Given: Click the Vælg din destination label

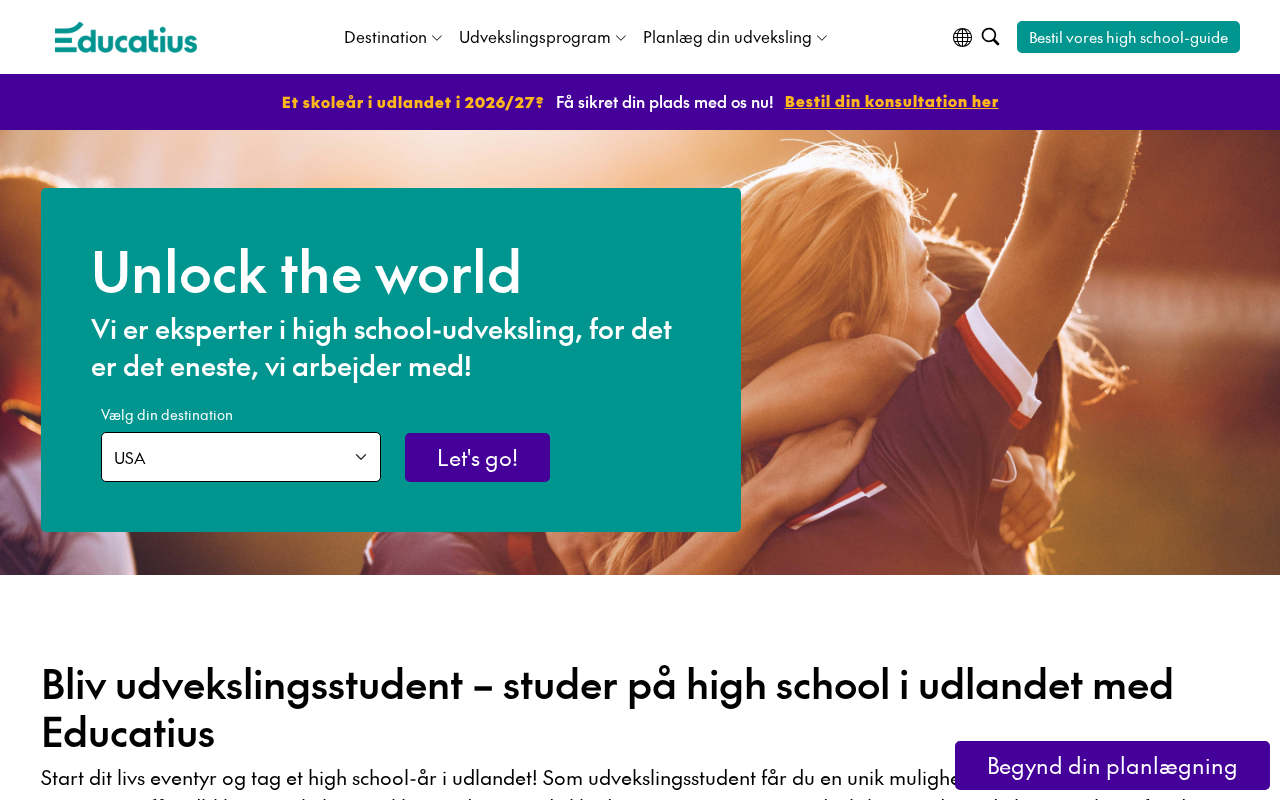Looking at the screenshot, I should click(167, 415).
